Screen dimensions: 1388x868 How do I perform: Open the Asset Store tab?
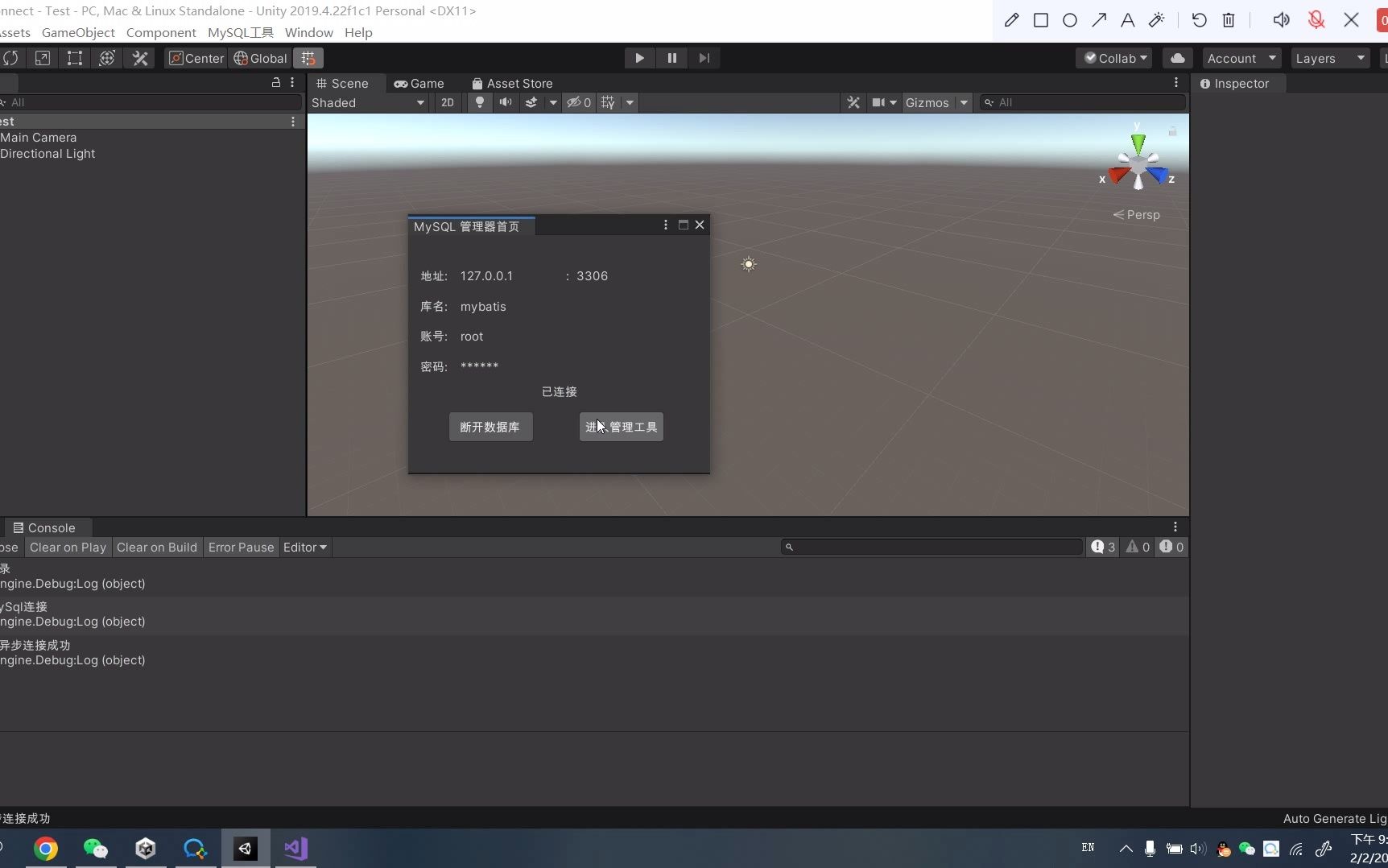point(512,83)
